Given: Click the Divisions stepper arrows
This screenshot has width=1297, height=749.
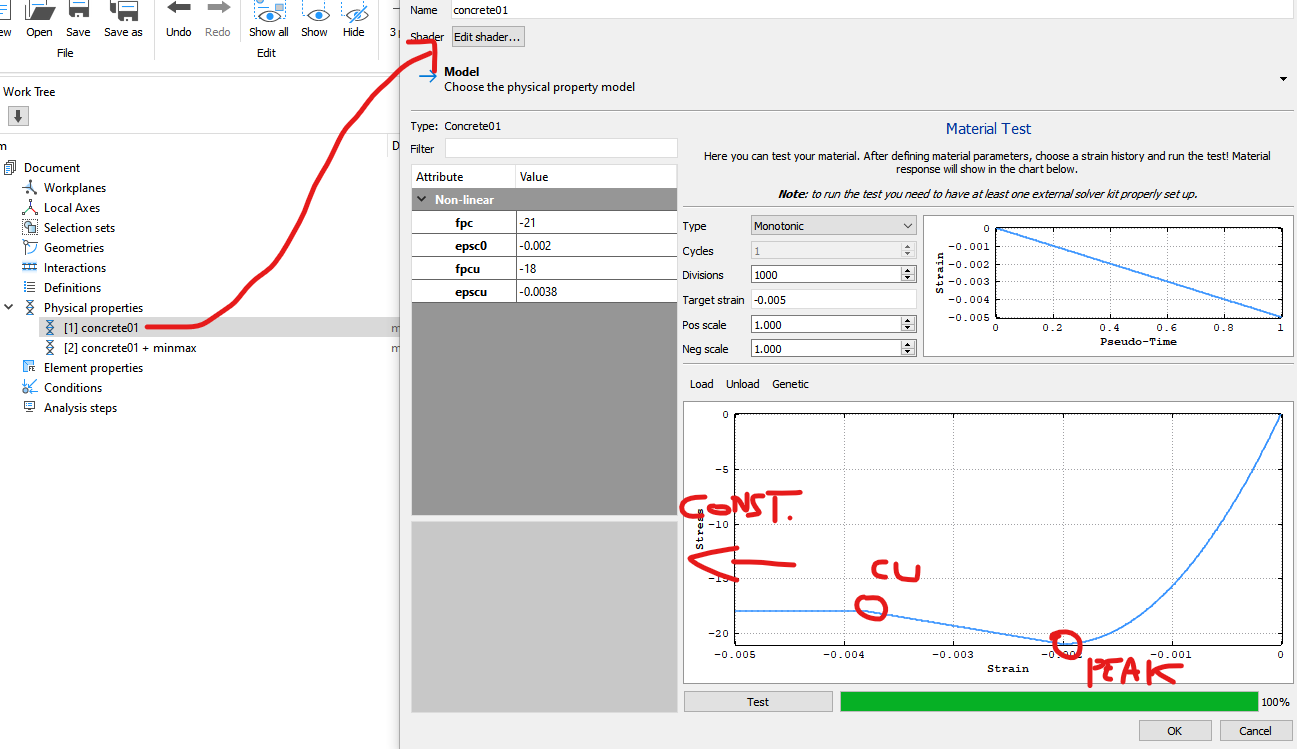Looking at the screenshot, I should (908, 275).
